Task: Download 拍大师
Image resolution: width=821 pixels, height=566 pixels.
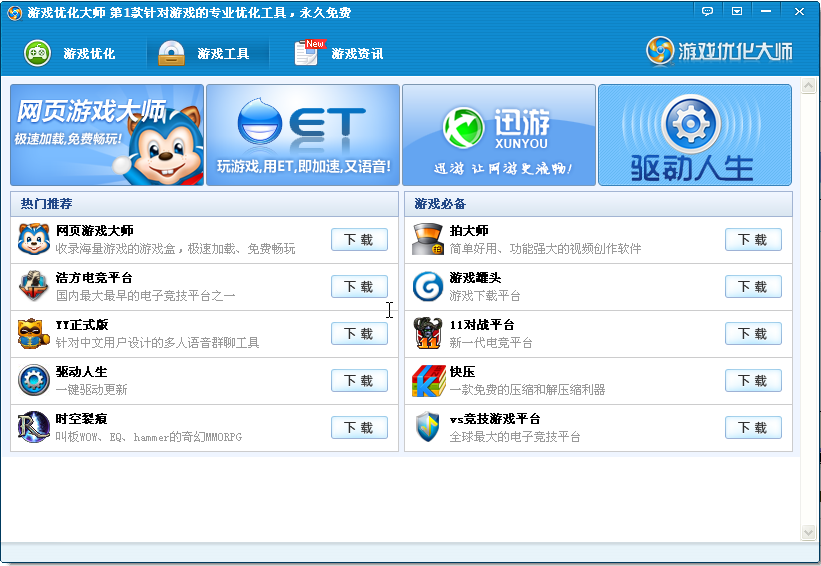Action: tap(753, 240)
